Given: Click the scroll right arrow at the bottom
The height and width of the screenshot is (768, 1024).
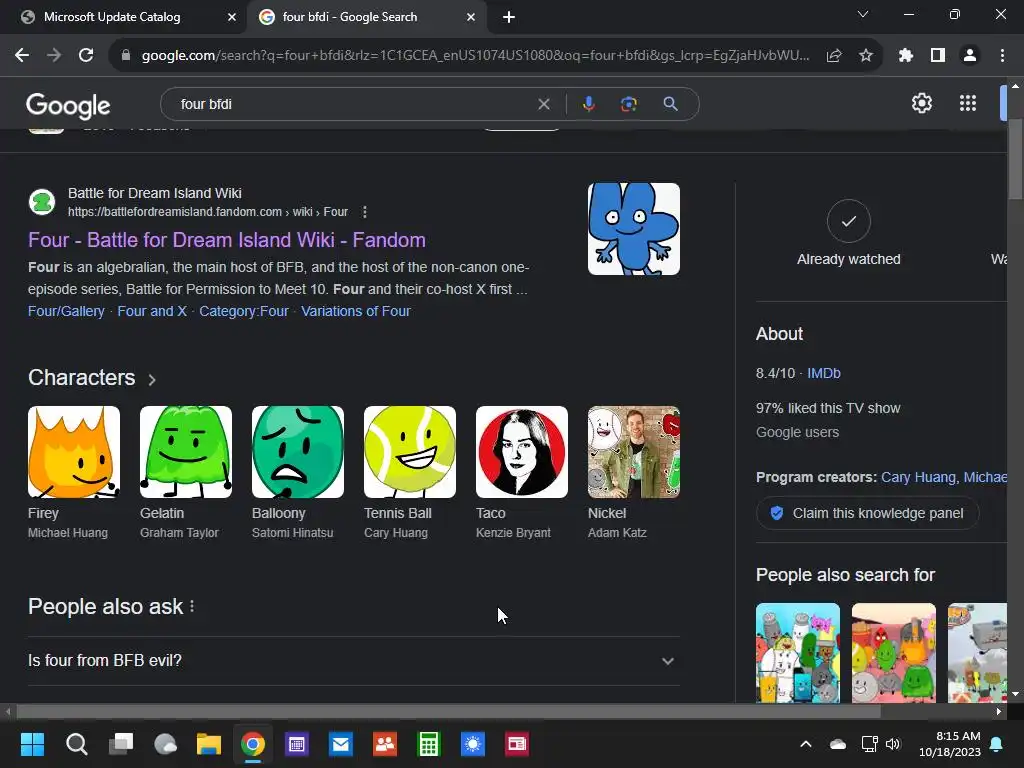Looking at the screenshot, I should click(x=999, y=712).
